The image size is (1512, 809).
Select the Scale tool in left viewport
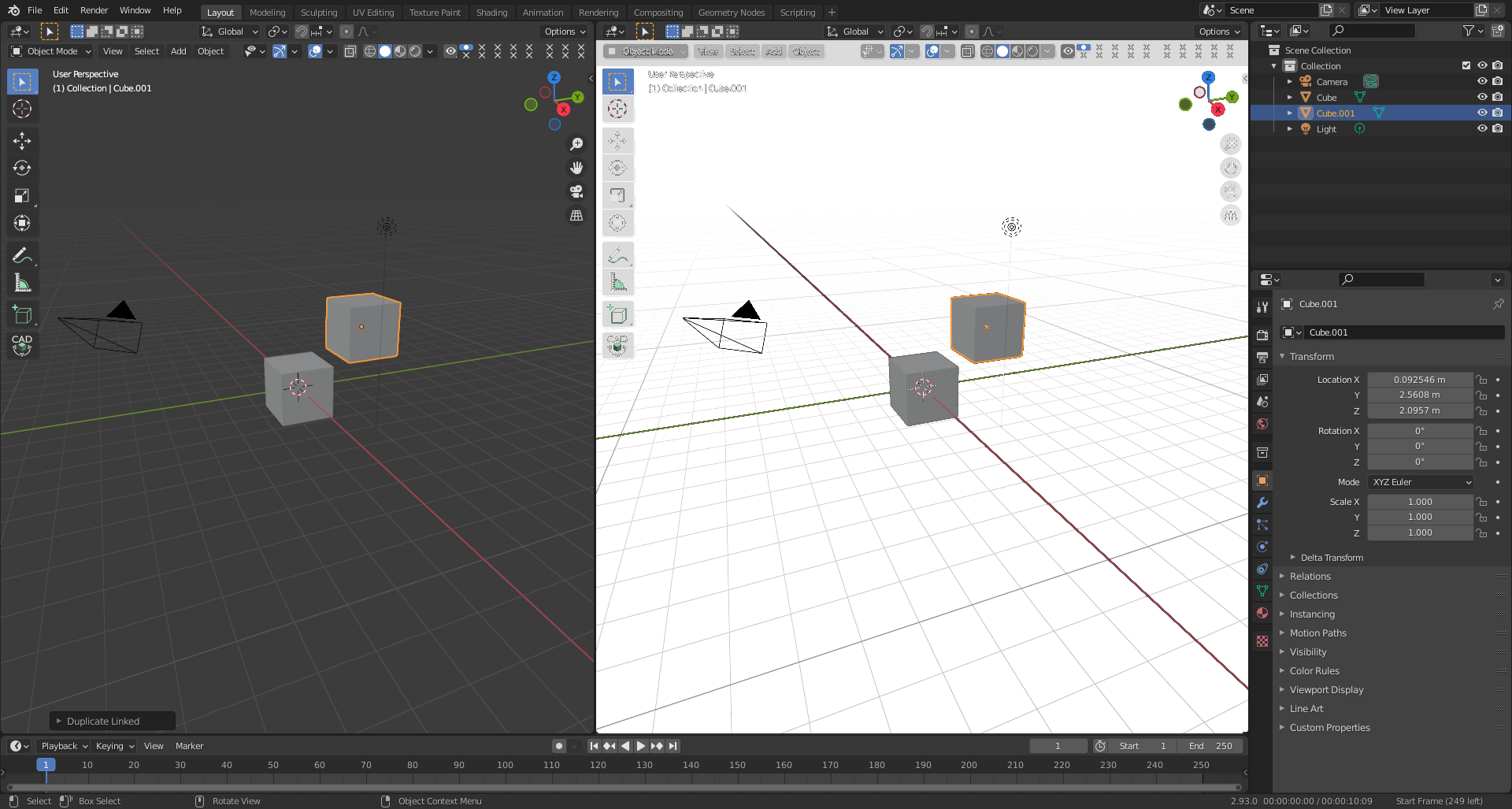(22, 195)
